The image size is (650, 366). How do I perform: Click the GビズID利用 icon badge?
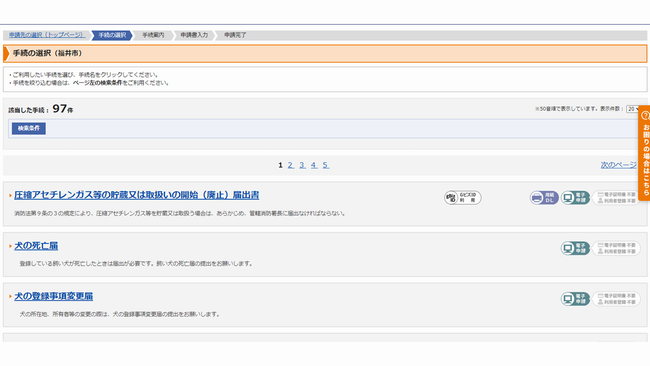point(463,198)
